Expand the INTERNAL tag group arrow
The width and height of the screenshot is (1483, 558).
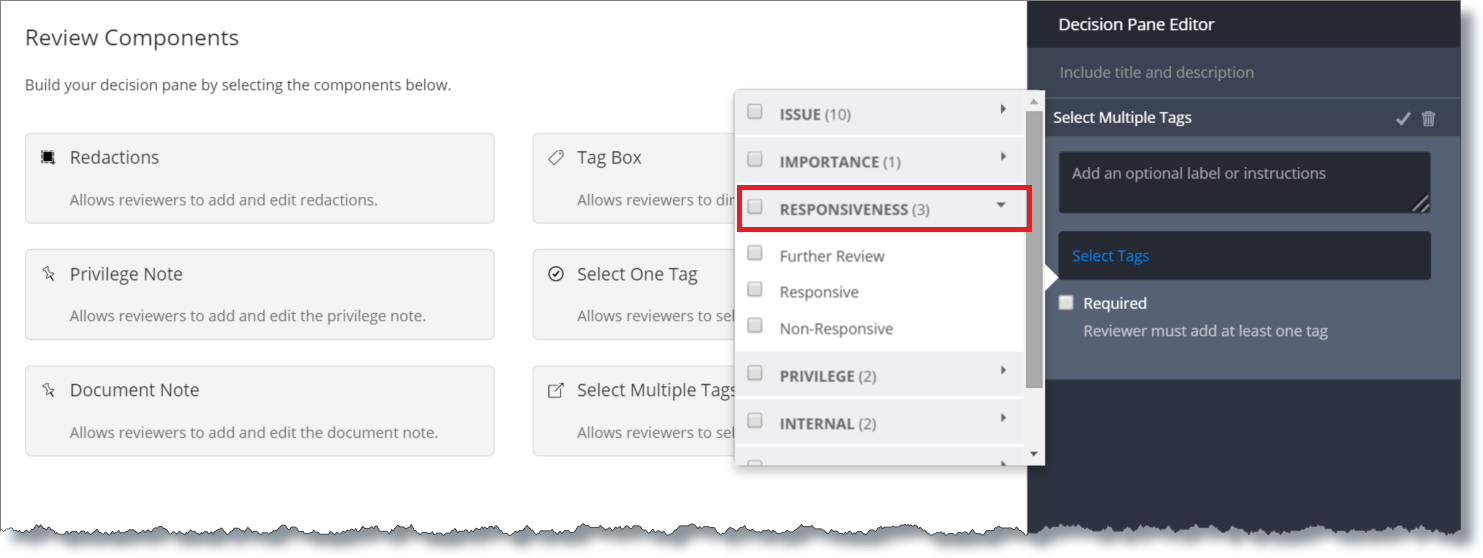tap(1002, 418)
